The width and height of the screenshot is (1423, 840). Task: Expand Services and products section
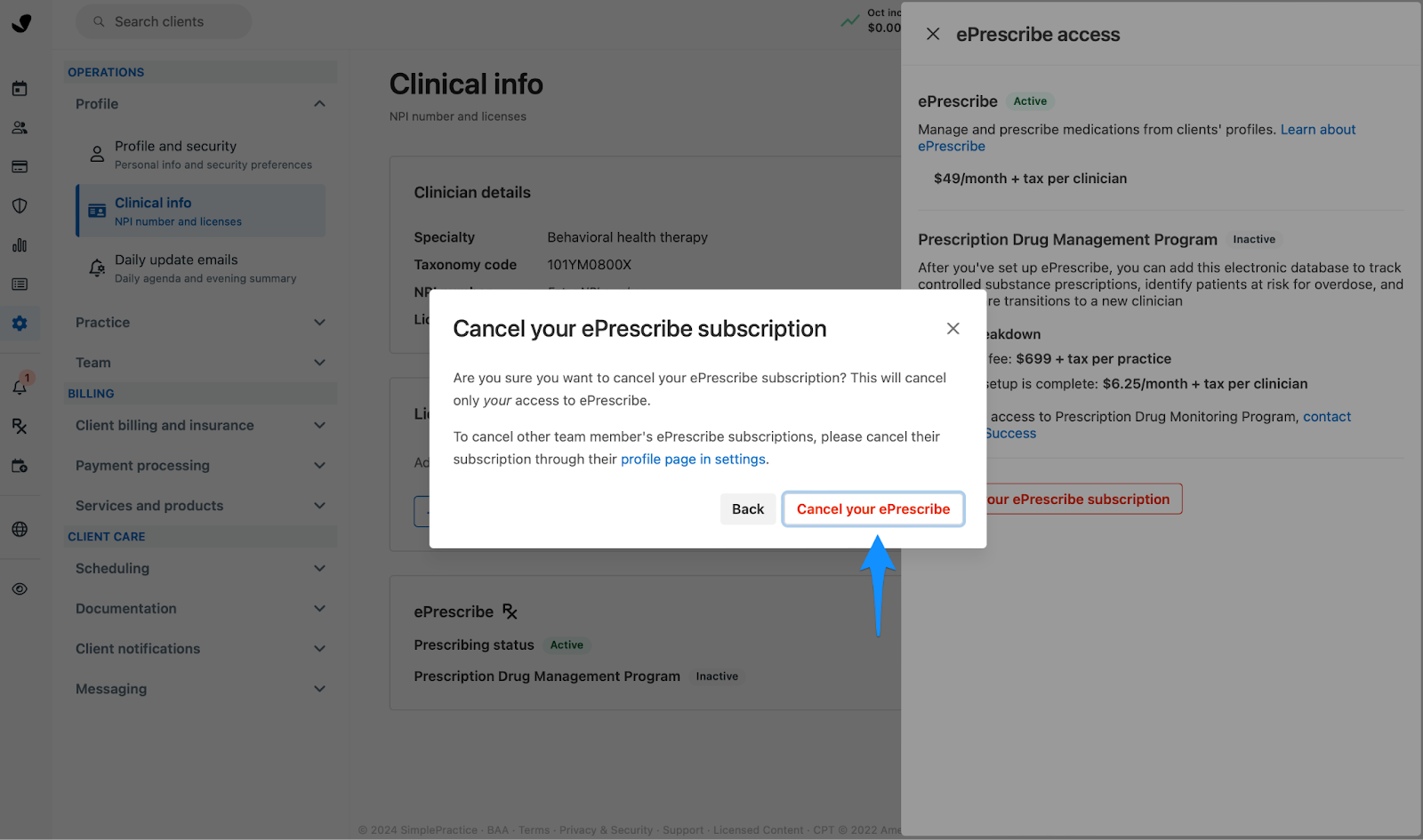coord(319,505)
